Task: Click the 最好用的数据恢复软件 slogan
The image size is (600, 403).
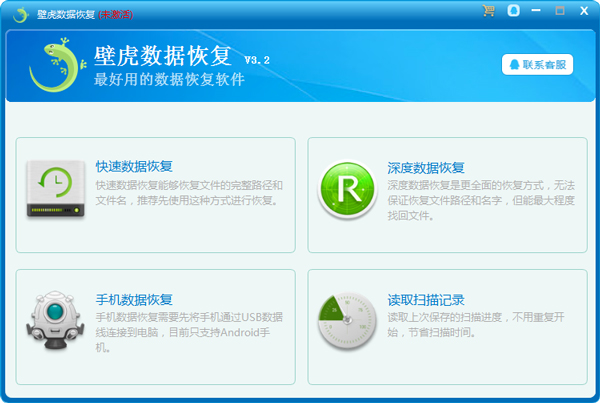Action: click(169, 80)
